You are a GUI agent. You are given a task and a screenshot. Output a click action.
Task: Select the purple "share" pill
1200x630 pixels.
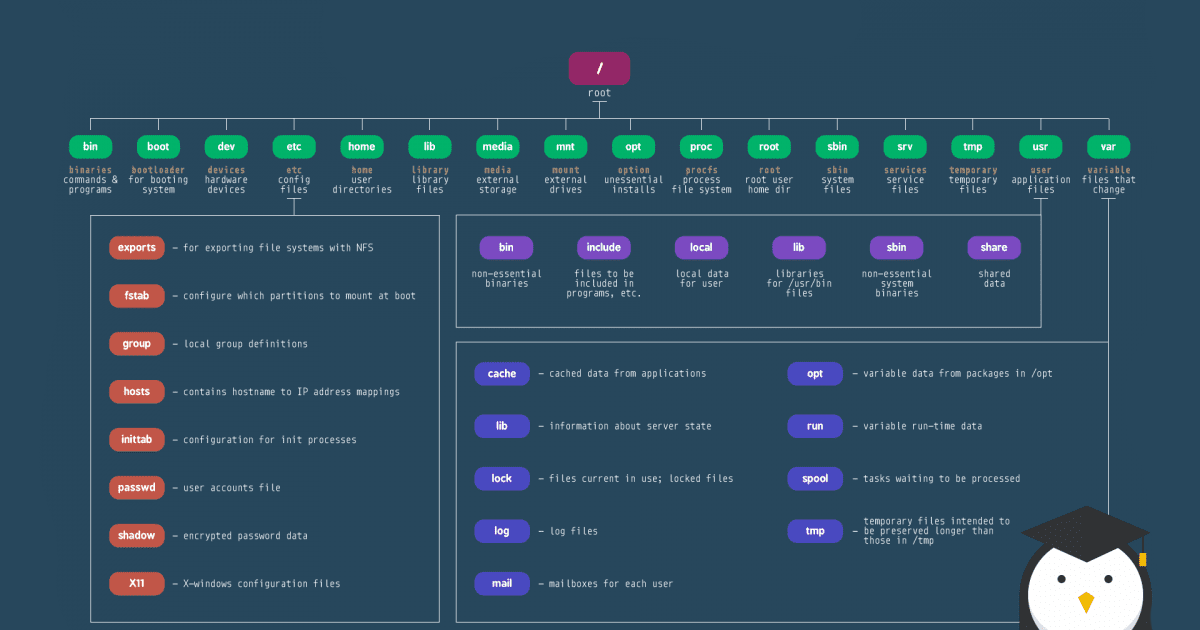pyautogui.click(x=994, y=247)
